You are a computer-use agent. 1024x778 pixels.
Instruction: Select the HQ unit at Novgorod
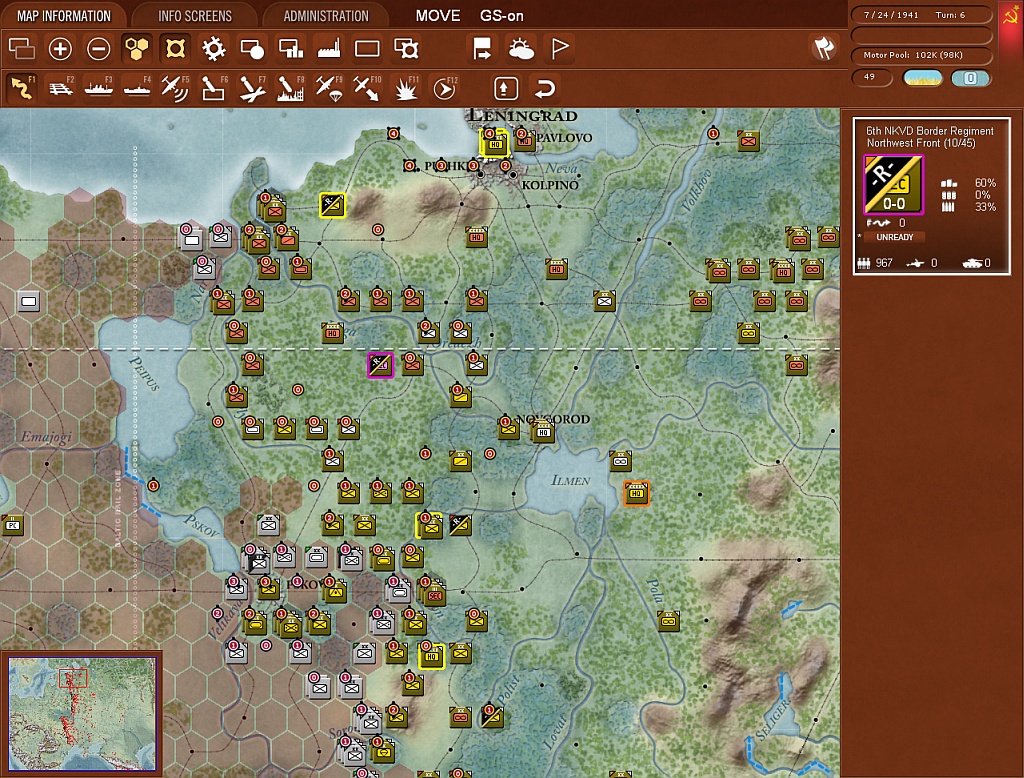click(x=543, y=431)
